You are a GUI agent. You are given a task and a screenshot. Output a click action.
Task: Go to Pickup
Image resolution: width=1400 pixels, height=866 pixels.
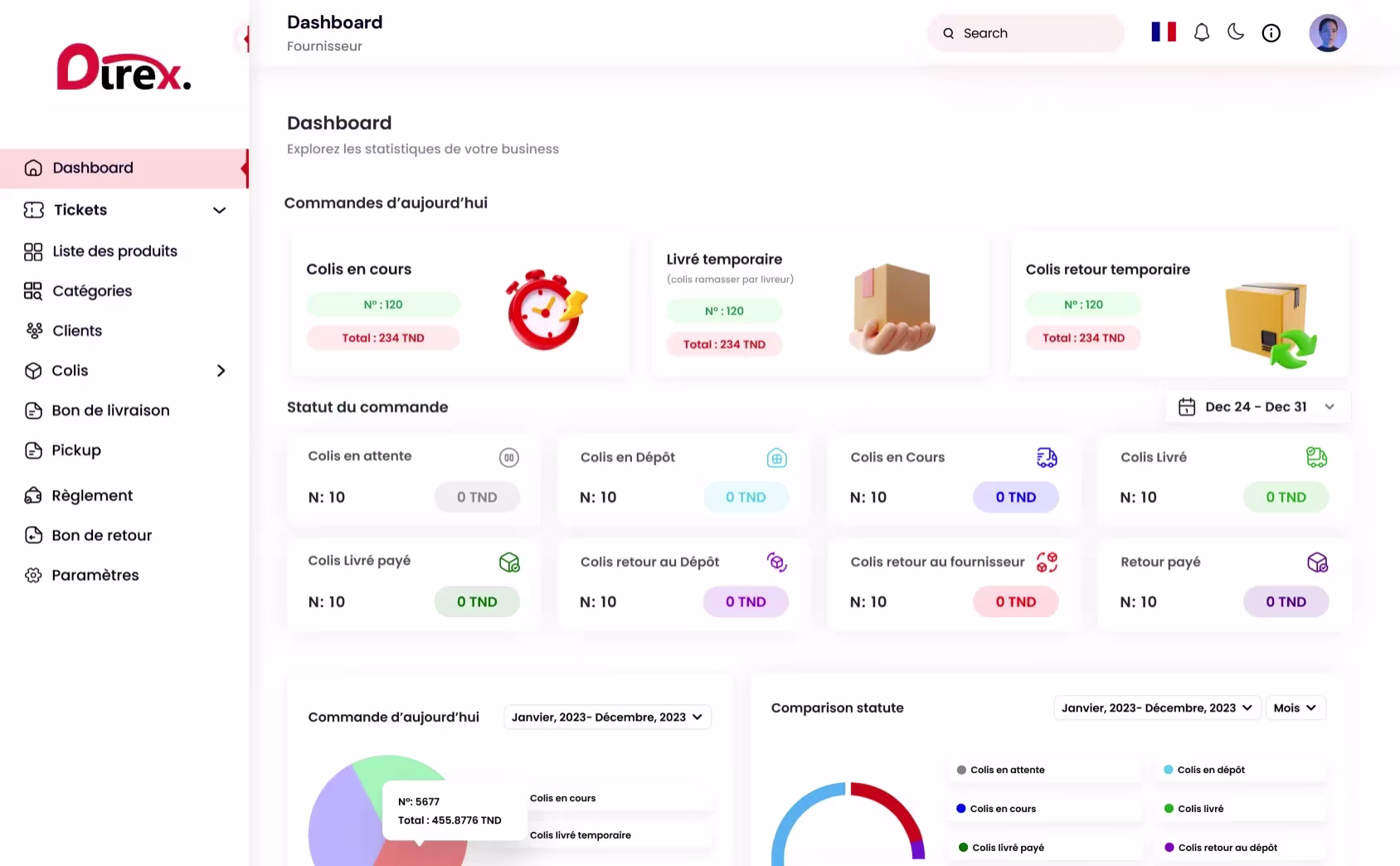click(x=76, y=450)
